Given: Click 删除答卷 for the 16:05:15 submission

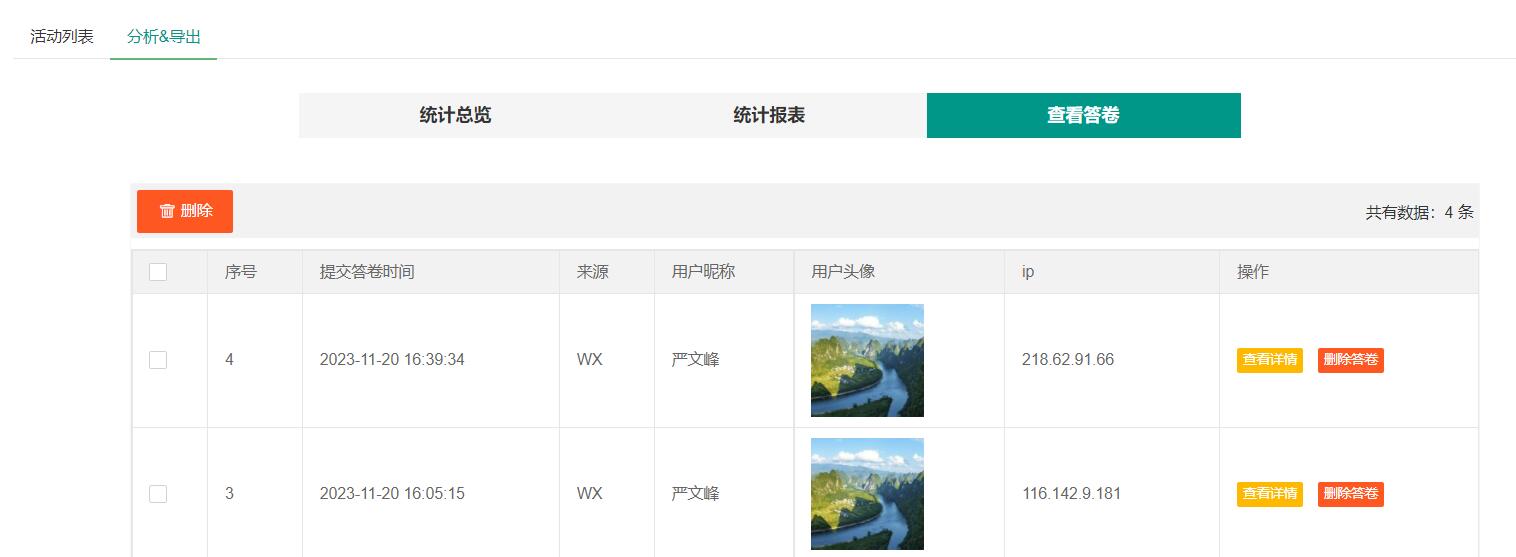Looking at the screenshot, I should click(x=1350, y=494).
